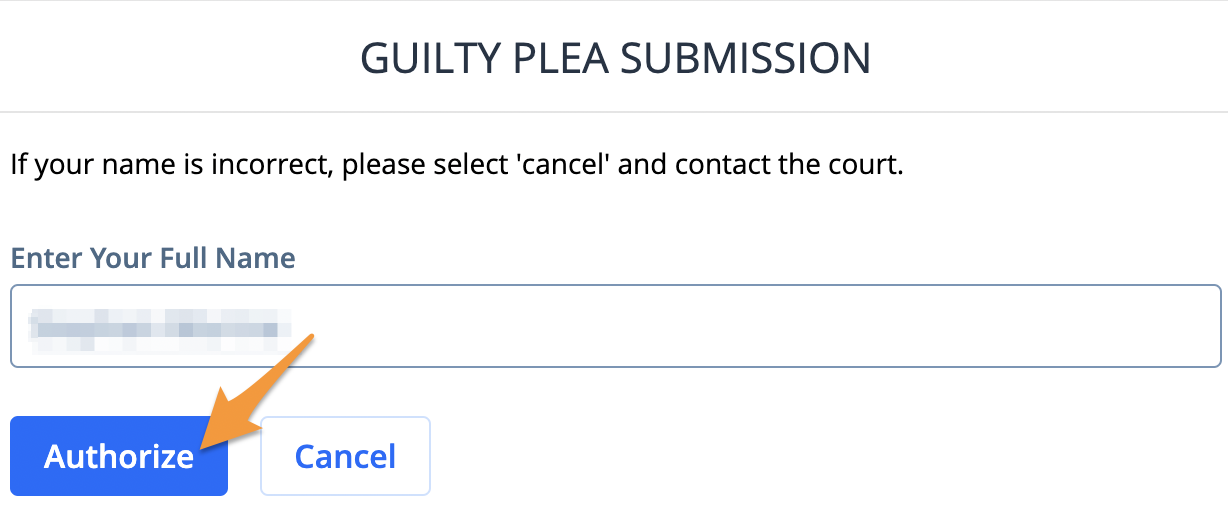Image resolution: width=1228 pixels, height=510 pixels.
Task: Click the 'Enter Your Full Name' label
Action: pyautogui.click(x=153, y=258)
